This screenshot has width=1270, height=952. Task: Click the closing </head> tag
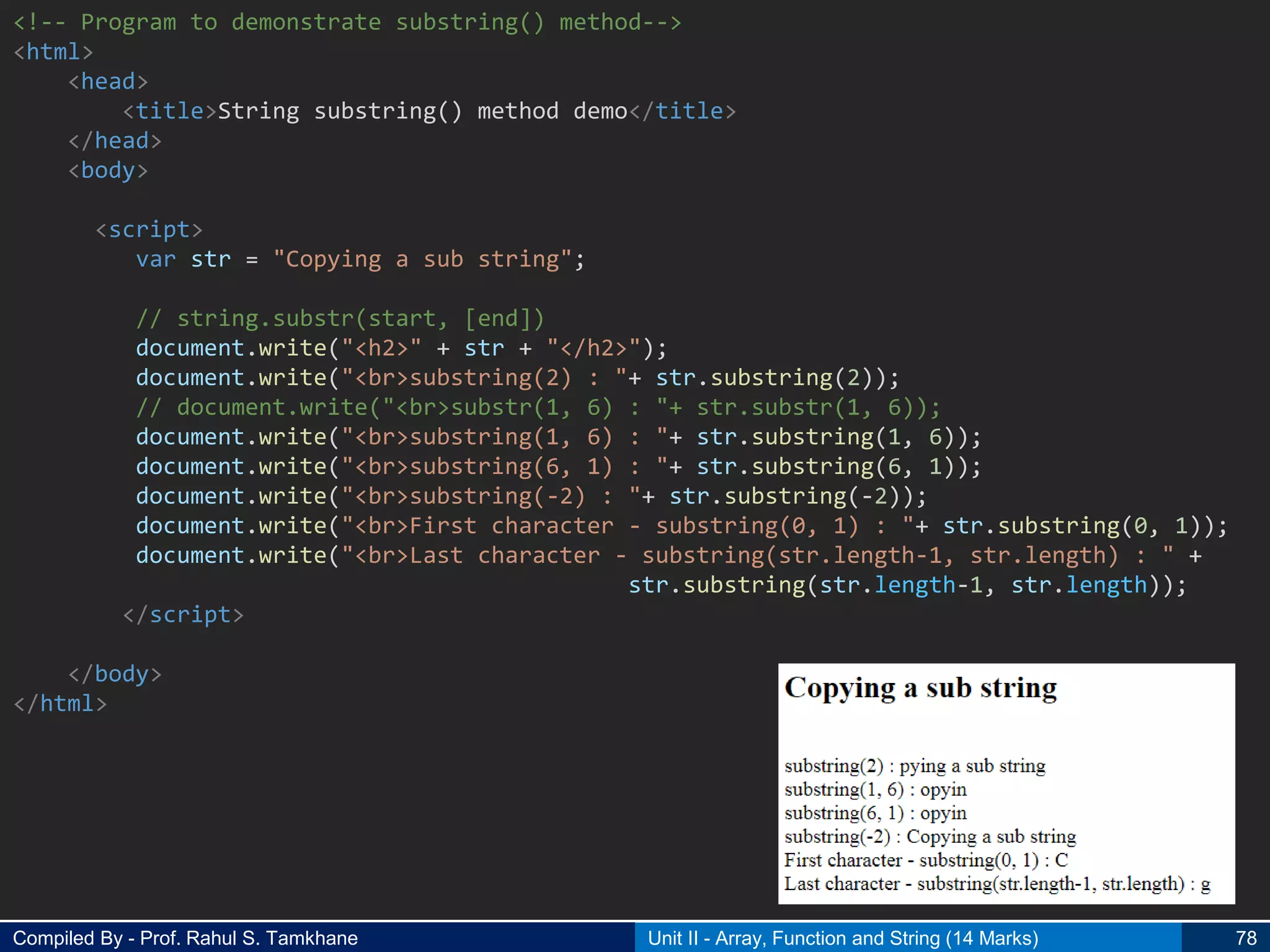pos(115,141)
